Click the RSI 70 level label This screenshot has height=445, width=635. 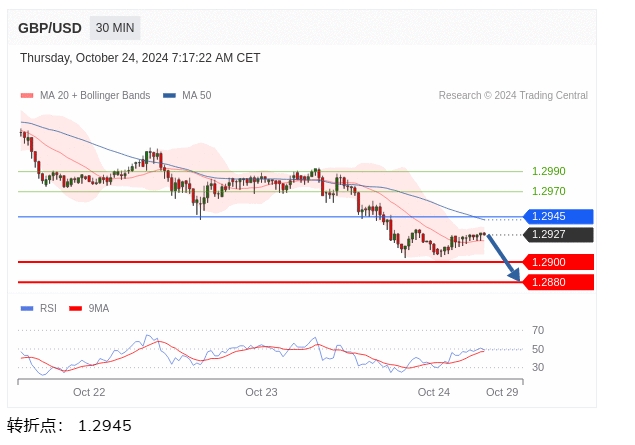tap(538, 330)
